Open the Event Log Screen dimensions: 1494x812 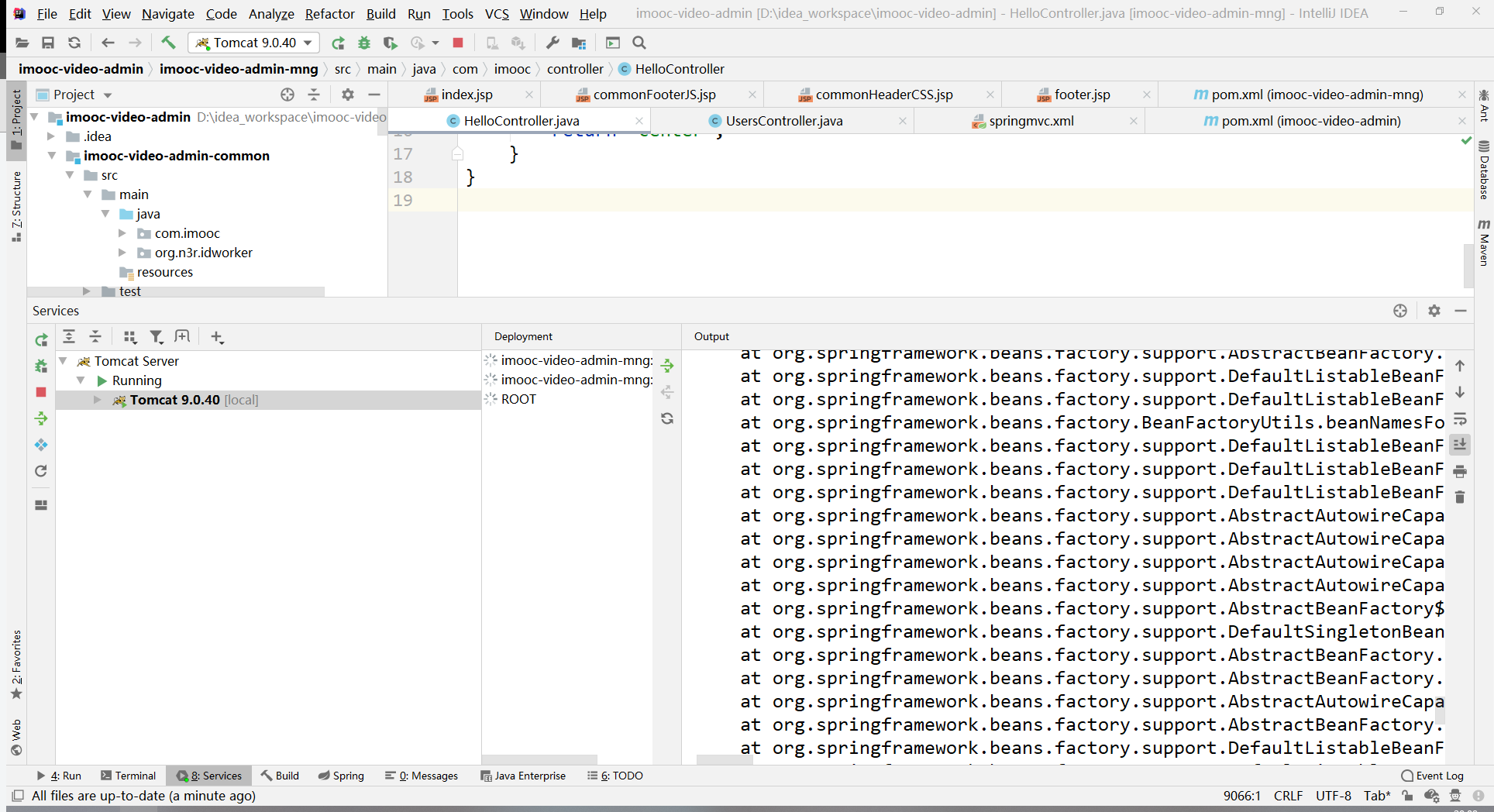click(x=1433, y=776)
